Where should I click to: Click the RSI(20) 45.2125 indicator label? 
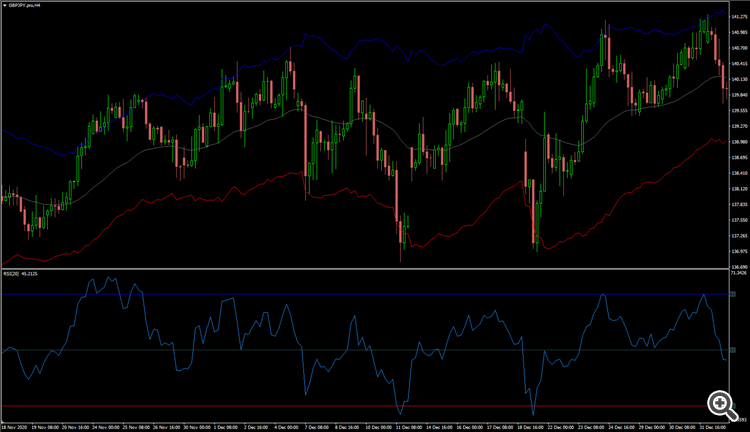pos(21,274)
